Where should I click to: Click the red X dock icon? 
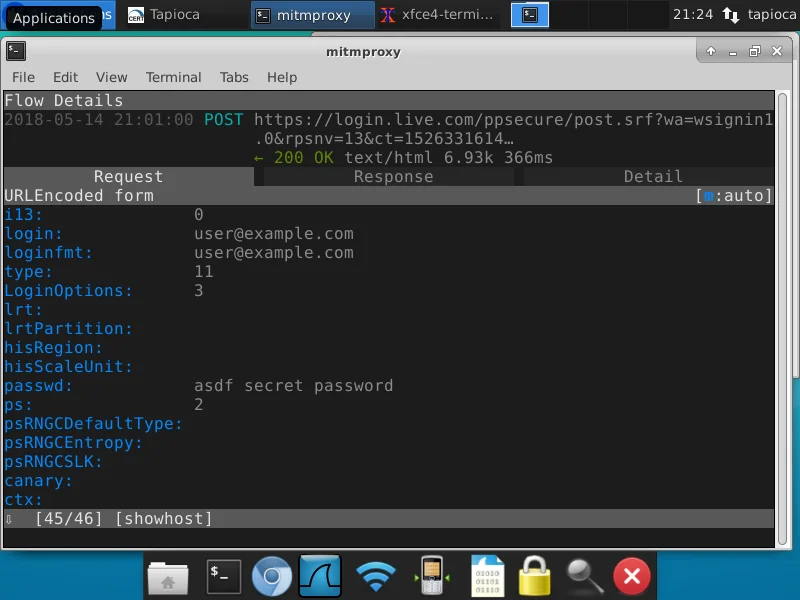click(632, 576)
